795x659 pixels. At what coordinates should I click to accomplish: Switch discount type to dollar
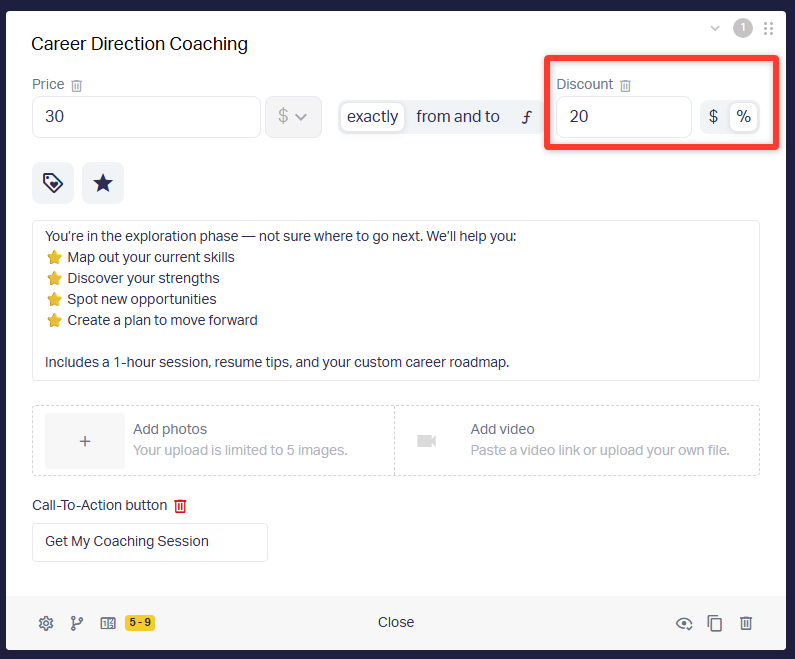(x=713, y=117)
